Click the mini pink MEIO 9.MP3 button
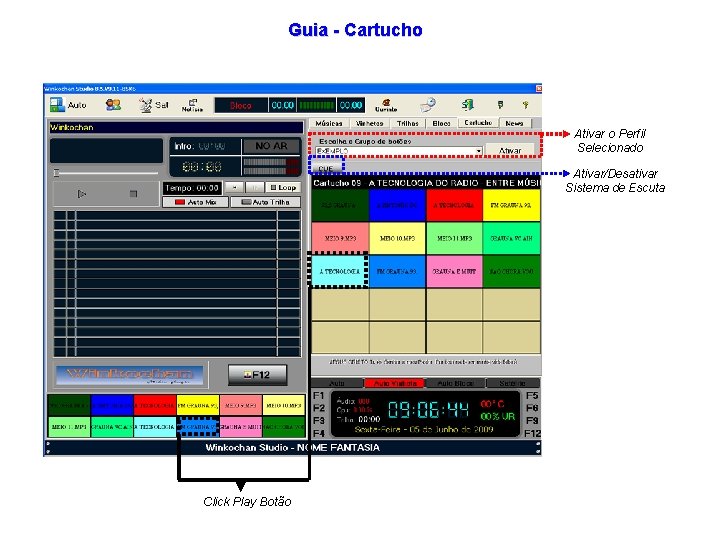 click(x=241, y=405)
